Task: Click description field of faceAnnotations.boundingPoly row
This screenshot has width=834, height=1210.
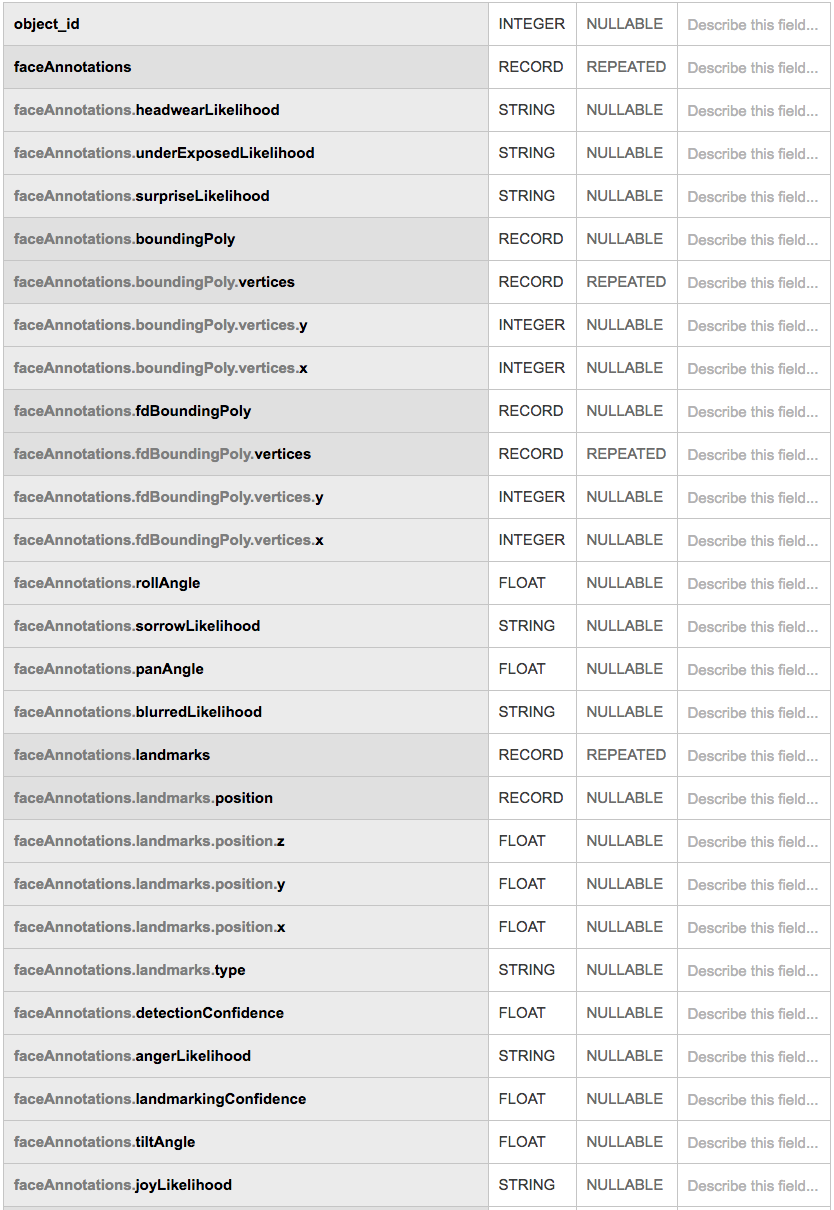Action: pyautogui.click(x=752, y=240)
